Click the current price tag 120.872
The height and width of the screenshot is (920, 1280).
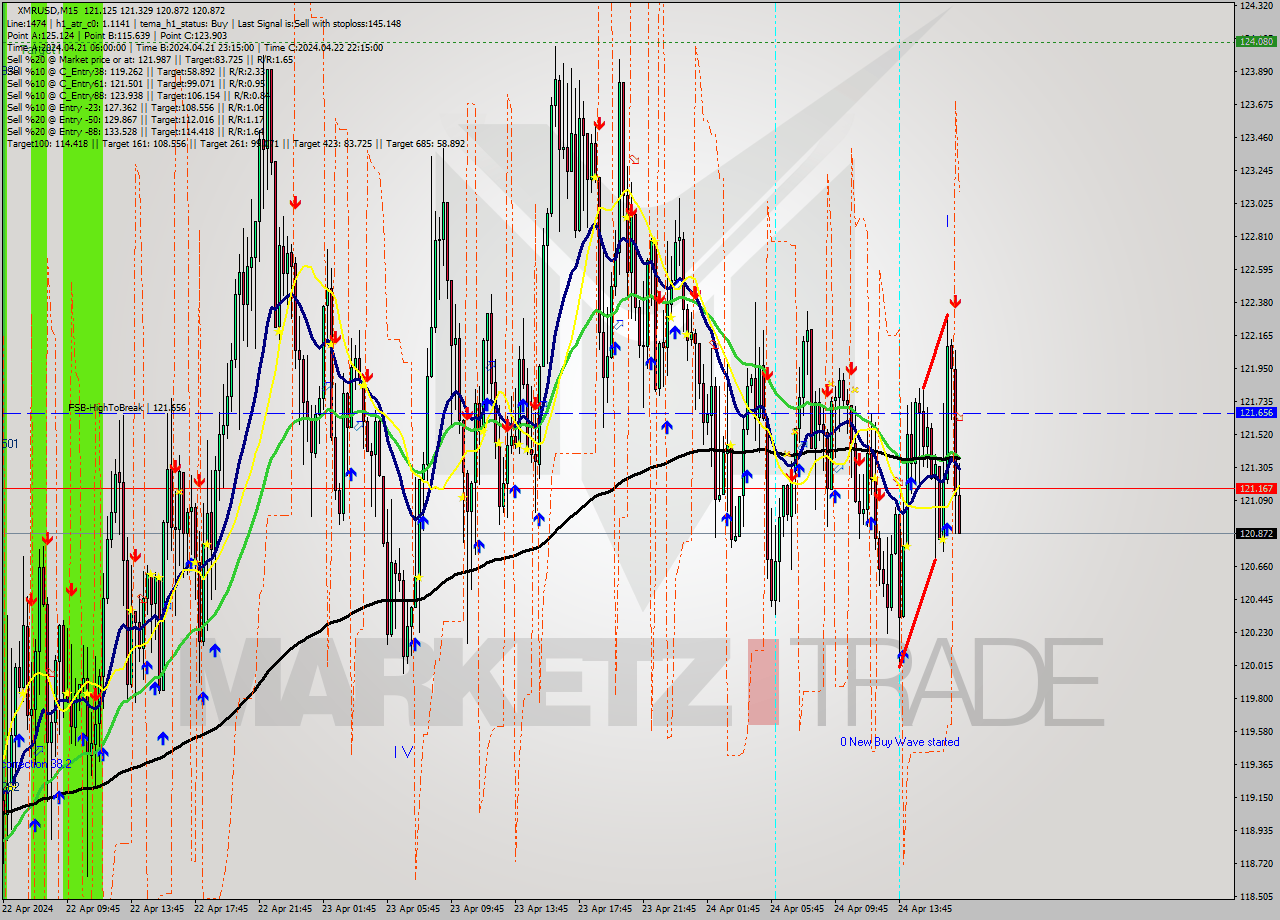[x=1256, y=533]
